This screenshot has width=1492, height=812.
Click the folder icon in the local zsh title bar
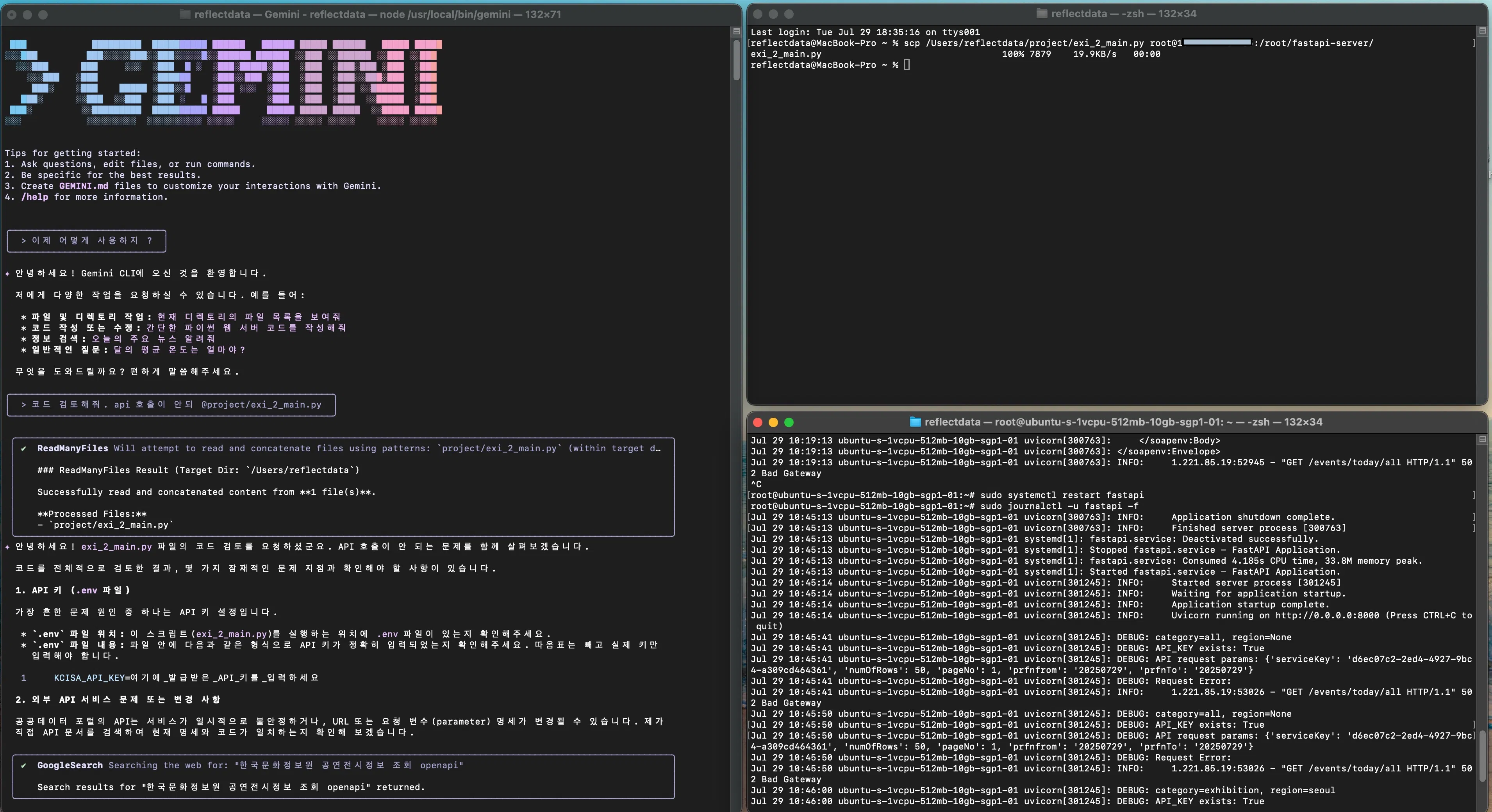1041,13
